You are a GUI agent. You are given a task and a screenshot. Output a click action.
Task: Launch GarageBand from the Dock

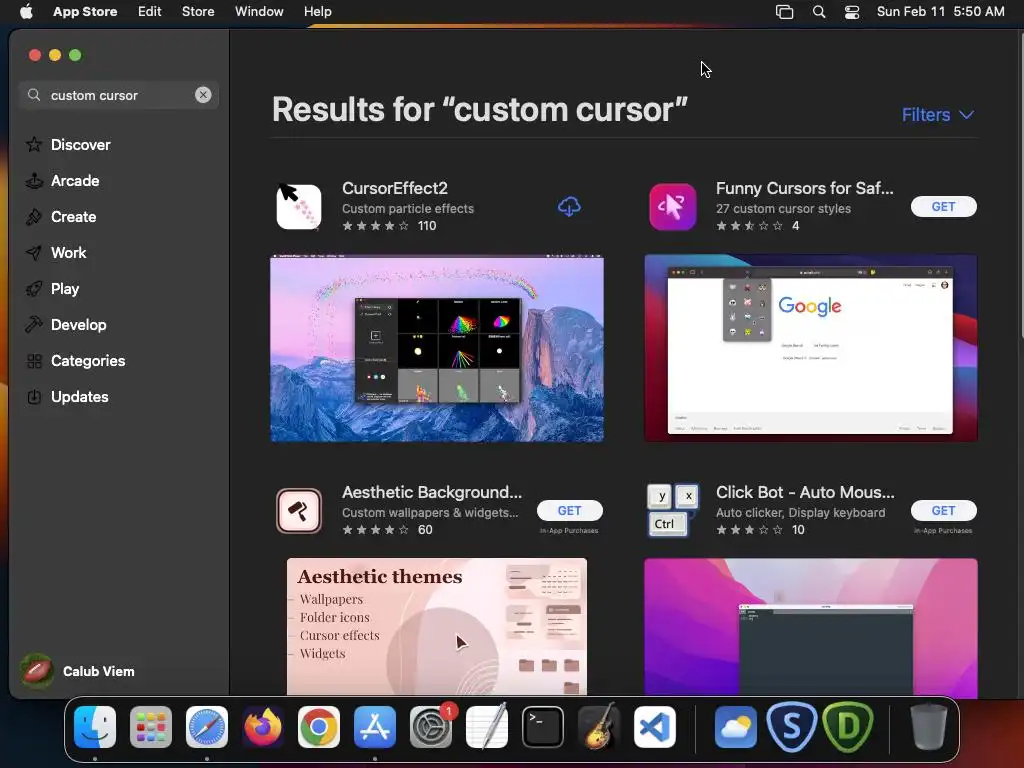(x=599, y=727)
